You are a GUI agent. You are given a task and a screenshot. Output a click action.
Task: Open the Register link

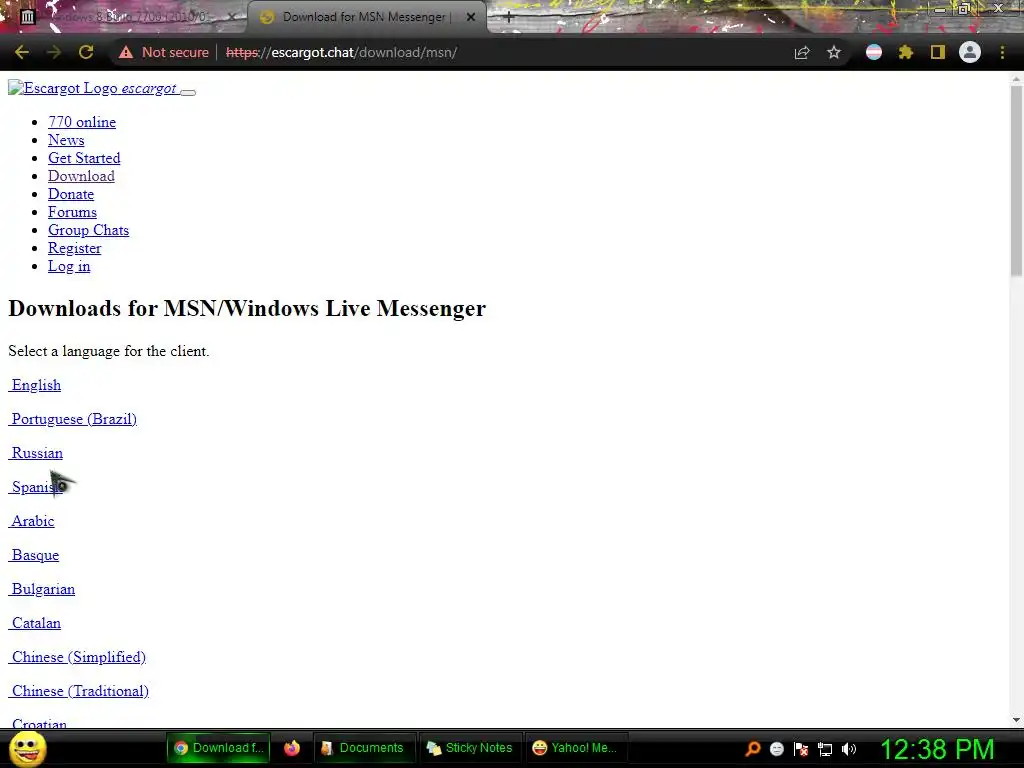pyautogui.click(x=74, y=248)
